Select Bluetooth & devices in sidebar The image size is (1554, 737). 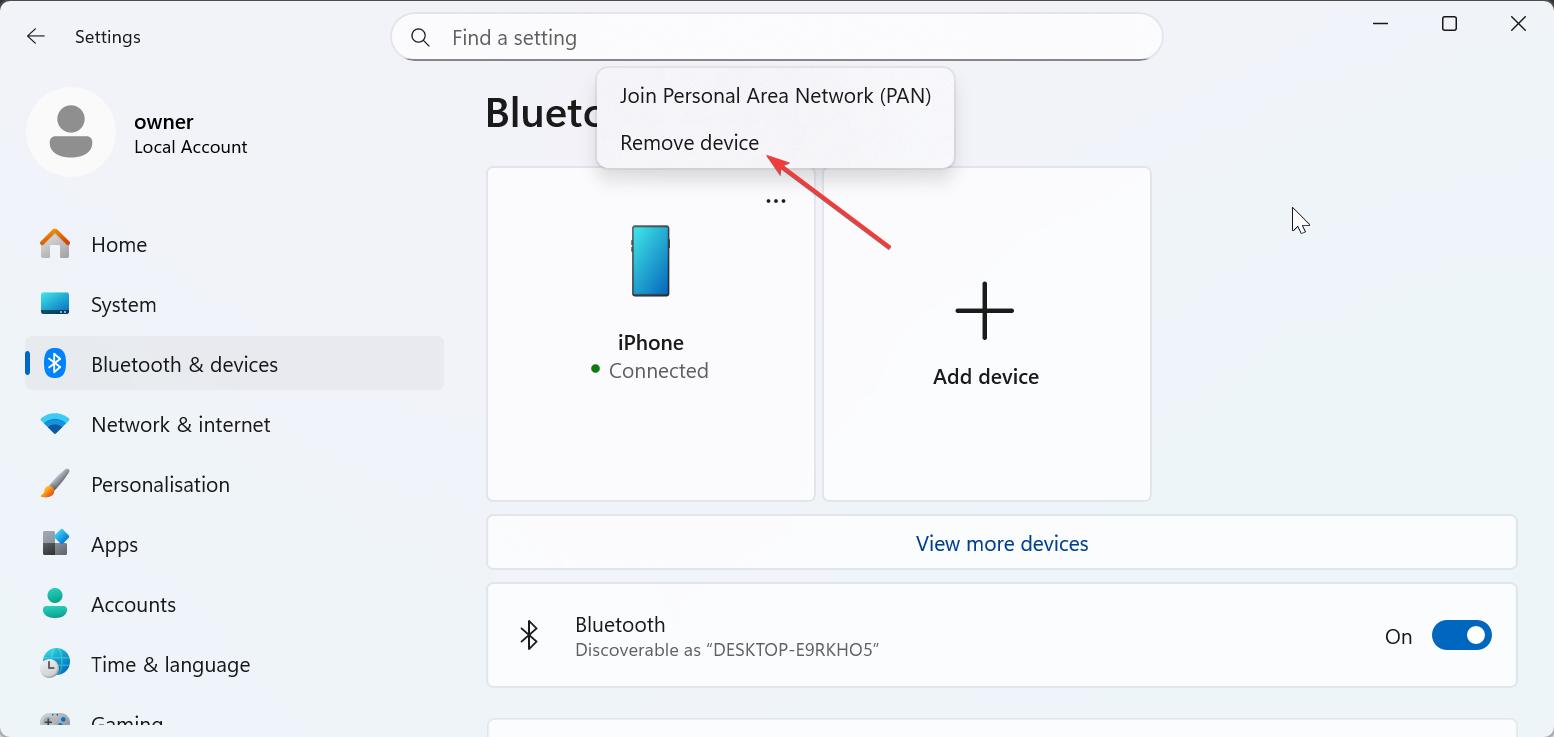(x=184, y=365)
